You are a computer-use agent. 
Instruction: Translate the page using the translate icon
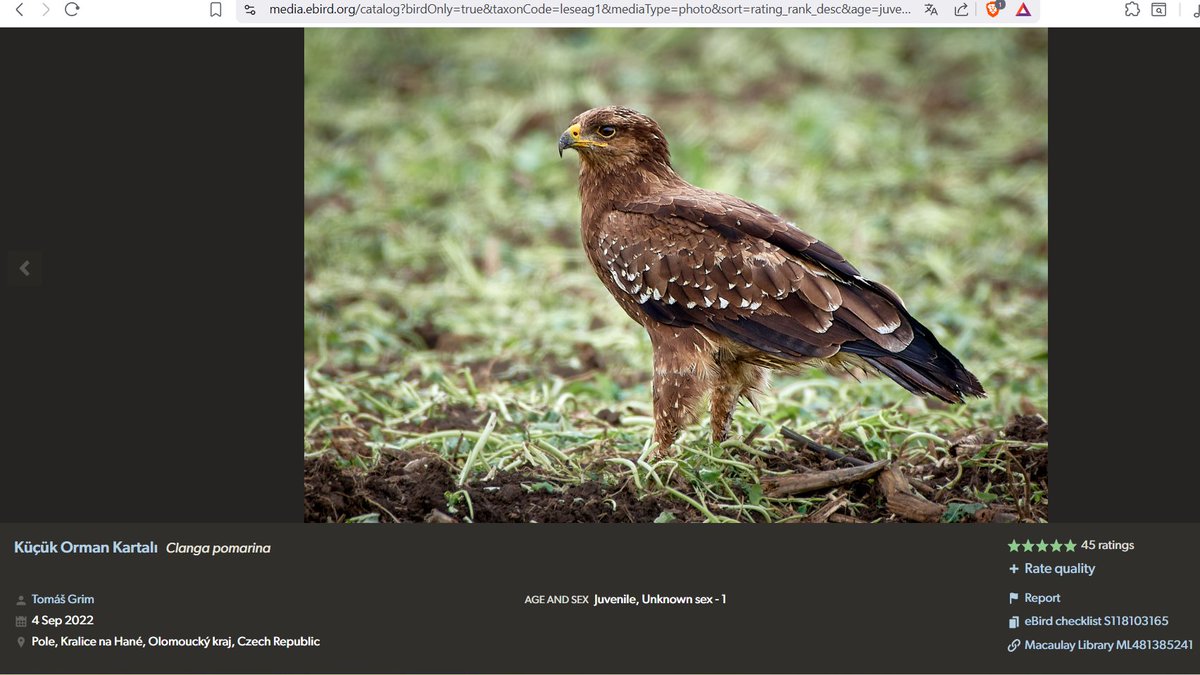tap(931, 9)
